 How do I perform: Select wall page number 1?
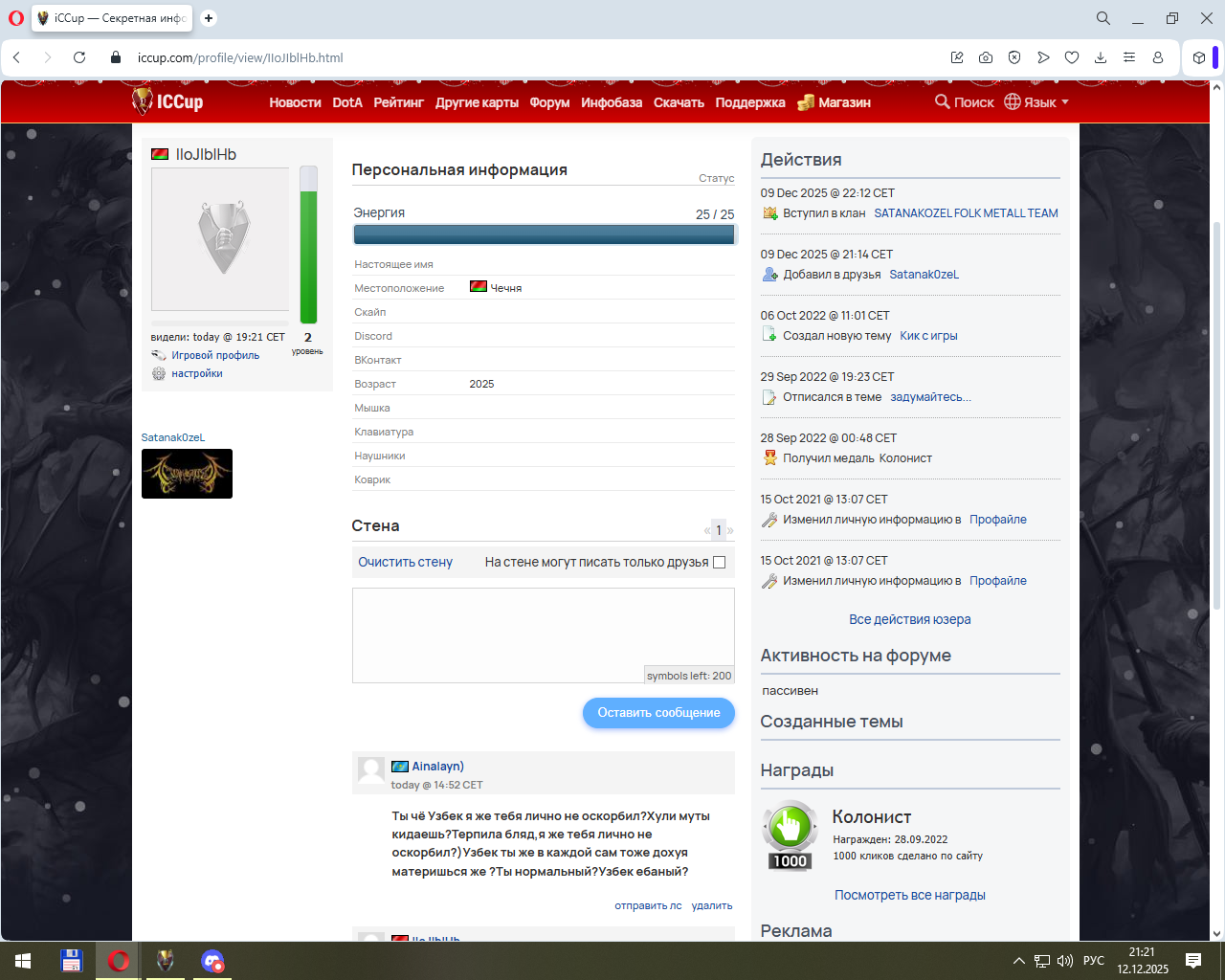pyautogui.click(x=719, y=530)
